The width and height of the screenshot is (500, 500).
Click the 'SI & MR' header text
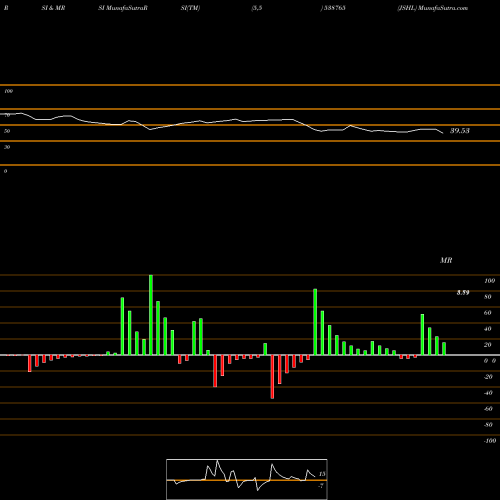pos(53,8)
